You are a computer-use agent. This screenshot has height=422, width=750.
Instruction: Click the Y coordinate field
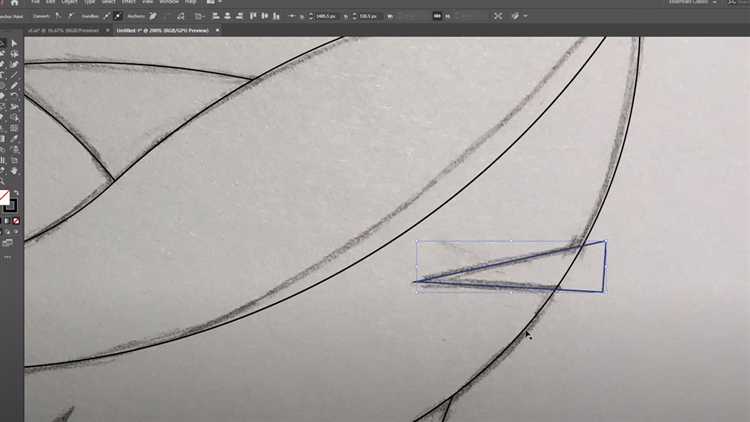[370, 16]
